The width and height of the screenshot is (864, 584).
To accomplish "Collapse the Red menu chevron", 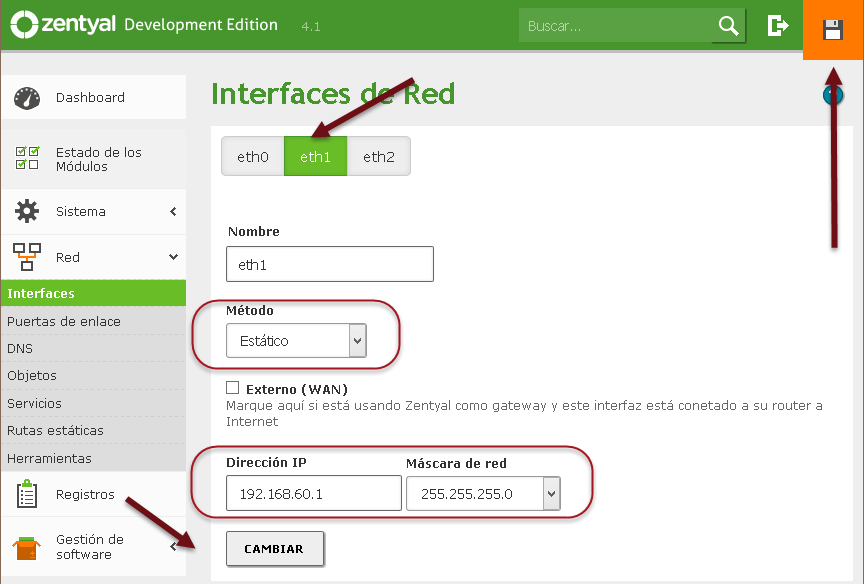I will point(173,257).
